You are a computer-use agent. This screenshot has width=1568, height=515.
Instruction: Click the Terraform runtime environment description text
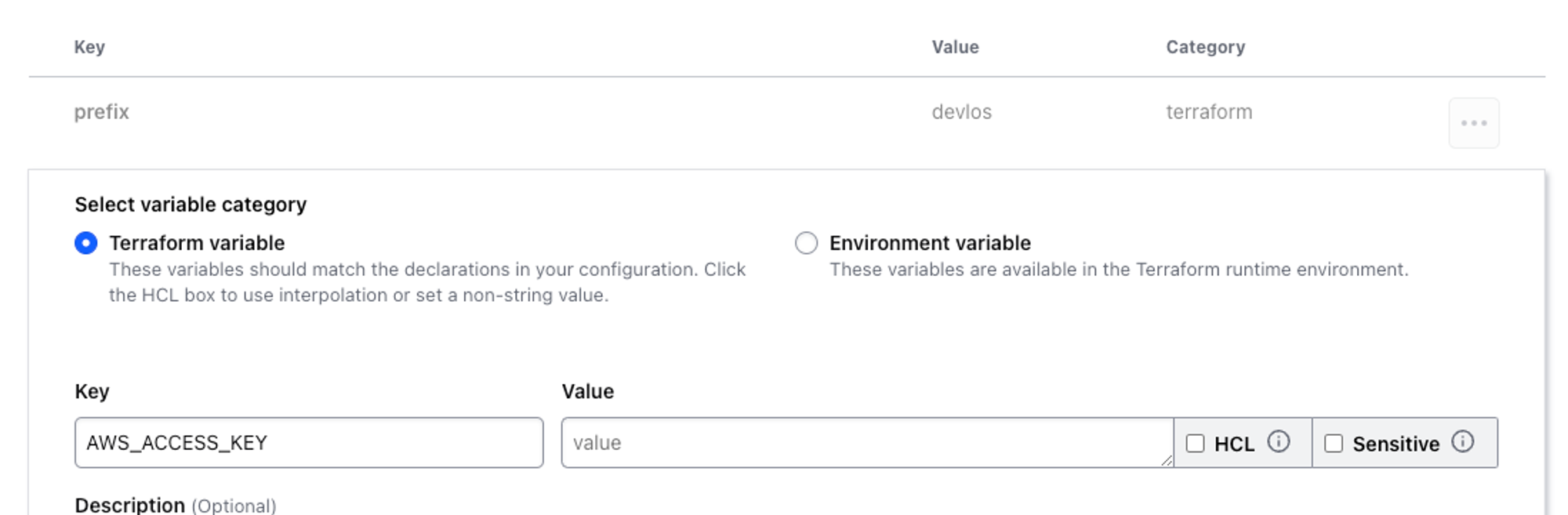[1119, 270]
